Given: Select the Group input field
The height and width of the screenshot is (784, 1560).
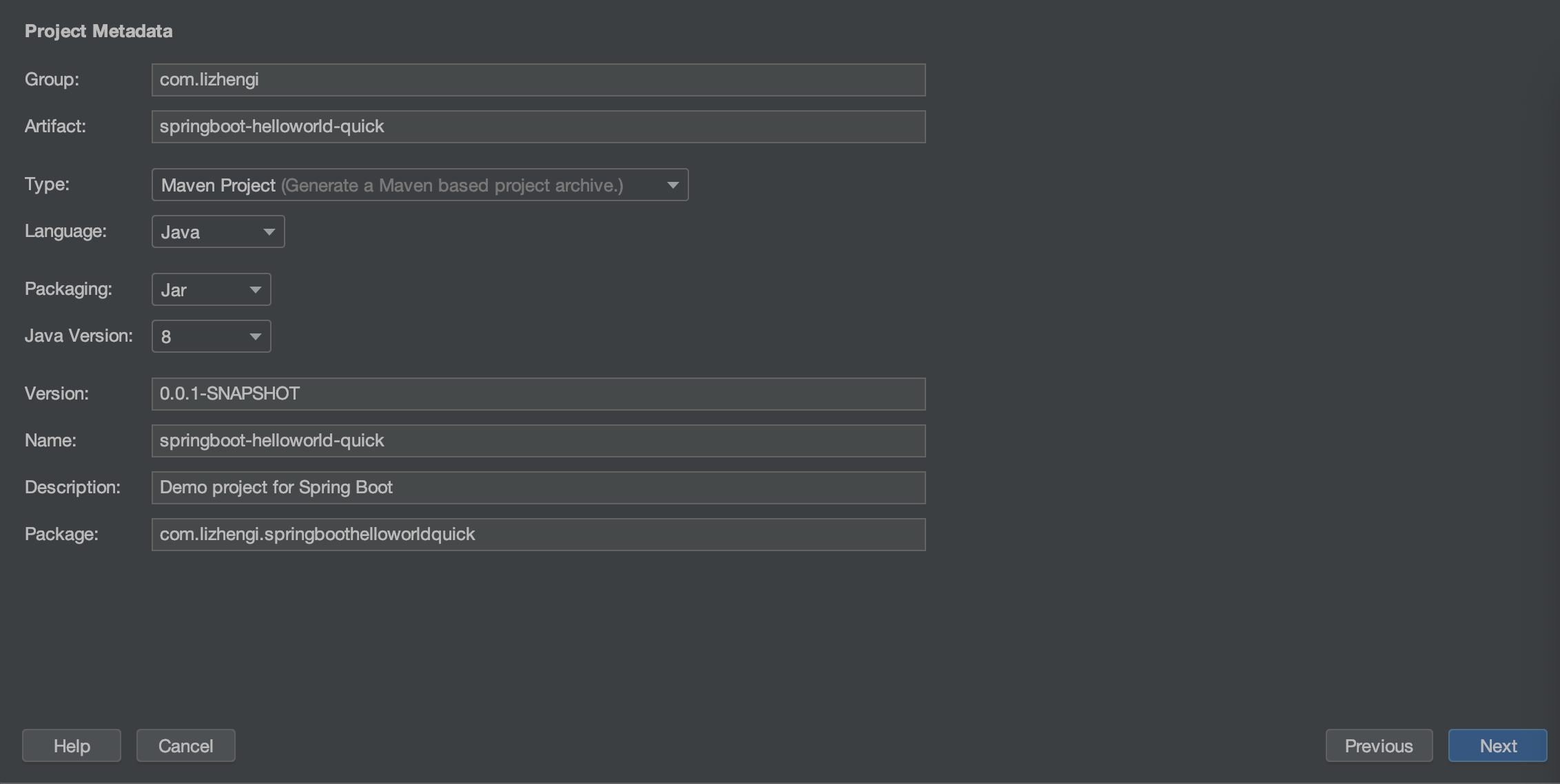Looking at the screenshot, I should tap(538, 79).
